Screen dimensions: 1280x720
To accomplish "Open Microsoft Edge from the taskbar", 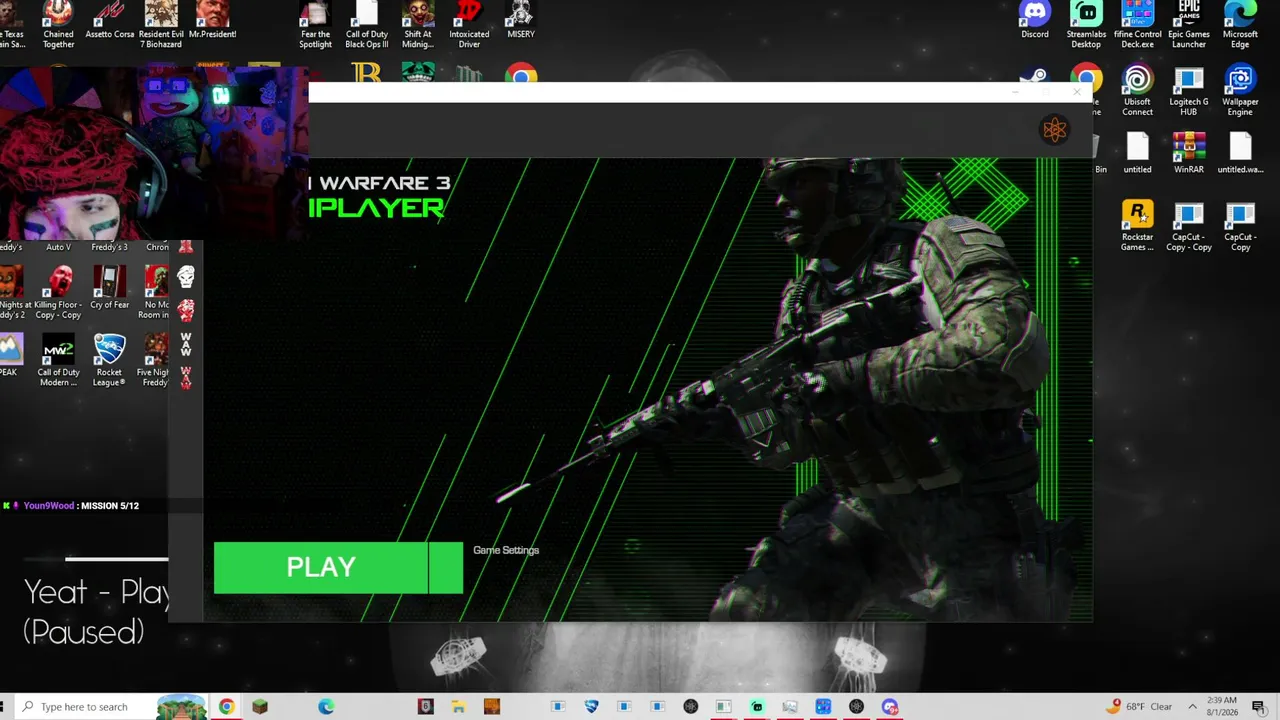I will point(326,707).
